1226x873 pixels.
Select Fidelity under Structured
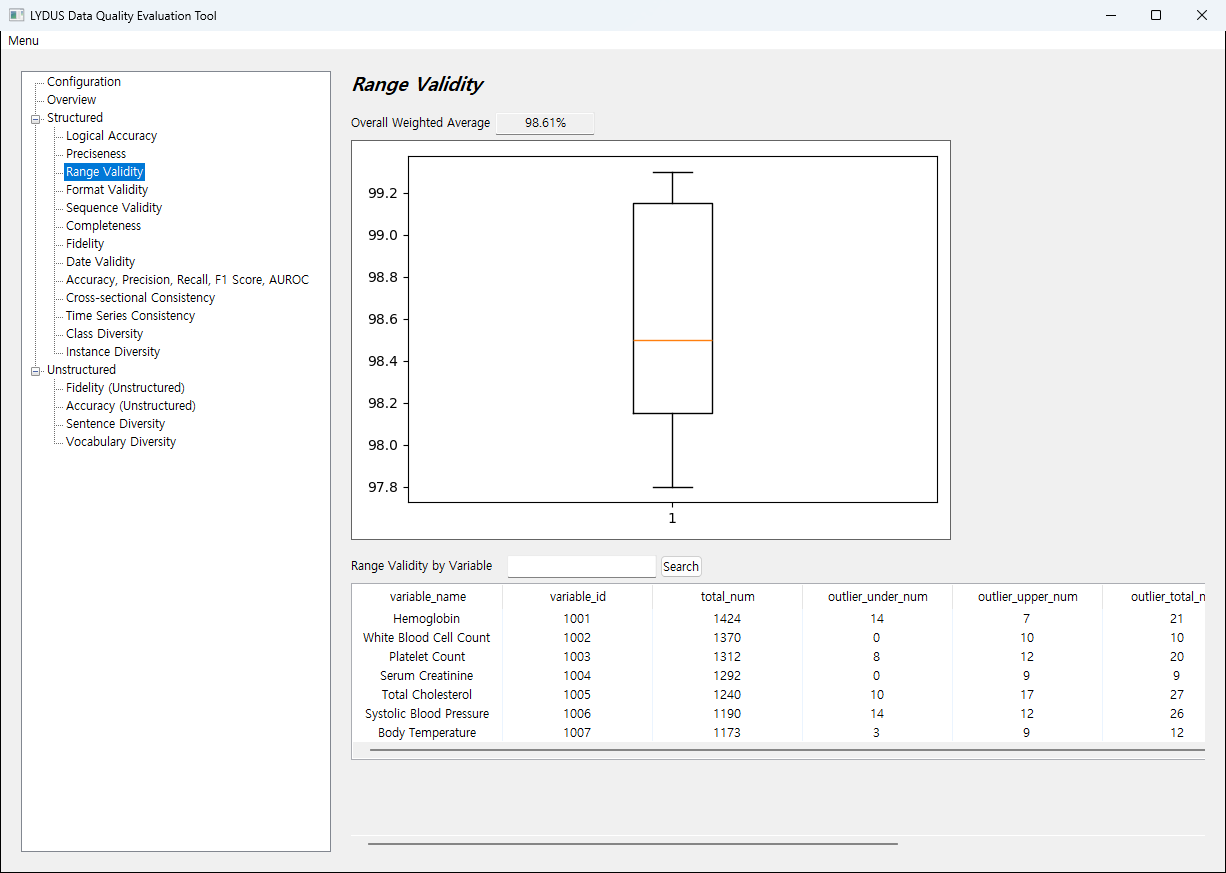pos(85,244)
